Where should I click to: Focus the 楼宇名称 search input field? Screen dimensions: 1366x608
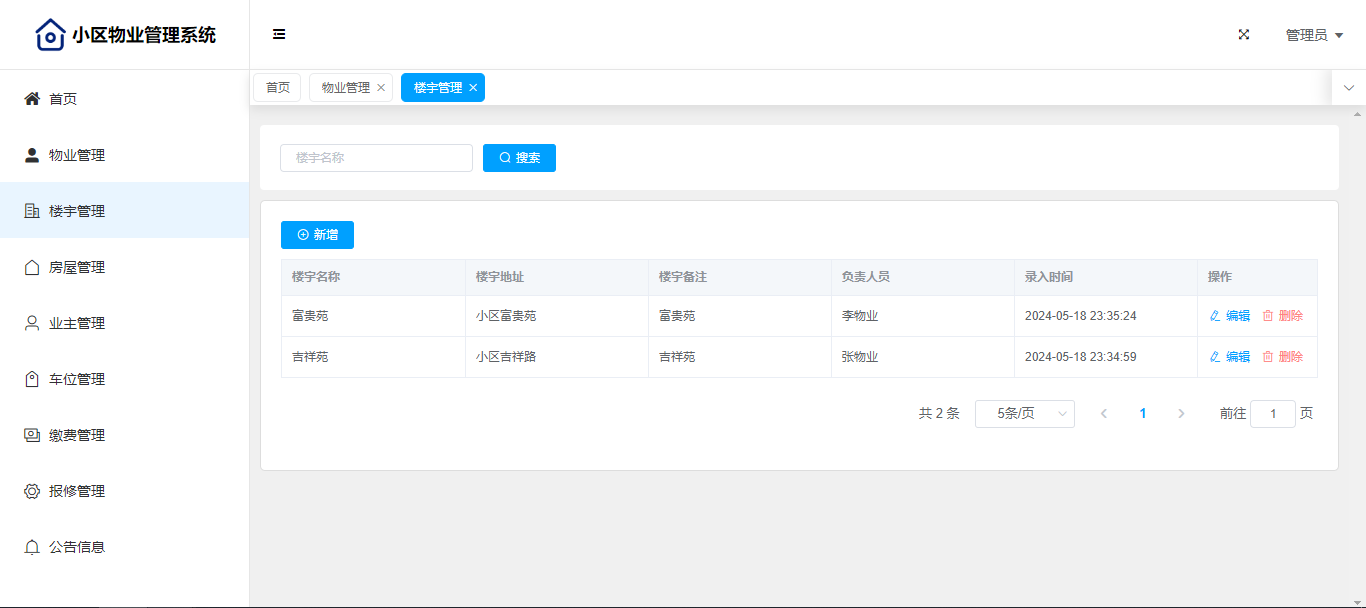click(376, 158)
